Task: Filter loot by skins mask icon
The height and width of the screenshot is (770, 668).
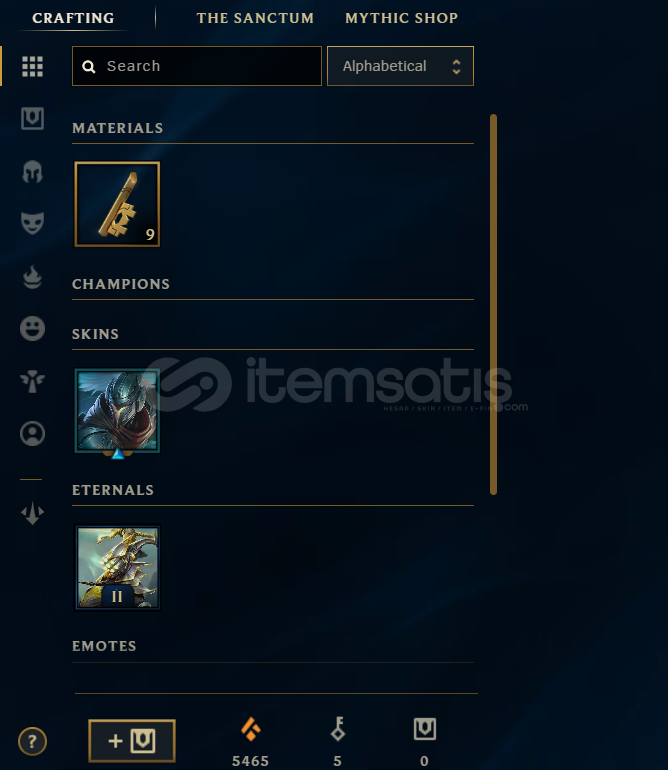Action: click(x=32, y=223)
